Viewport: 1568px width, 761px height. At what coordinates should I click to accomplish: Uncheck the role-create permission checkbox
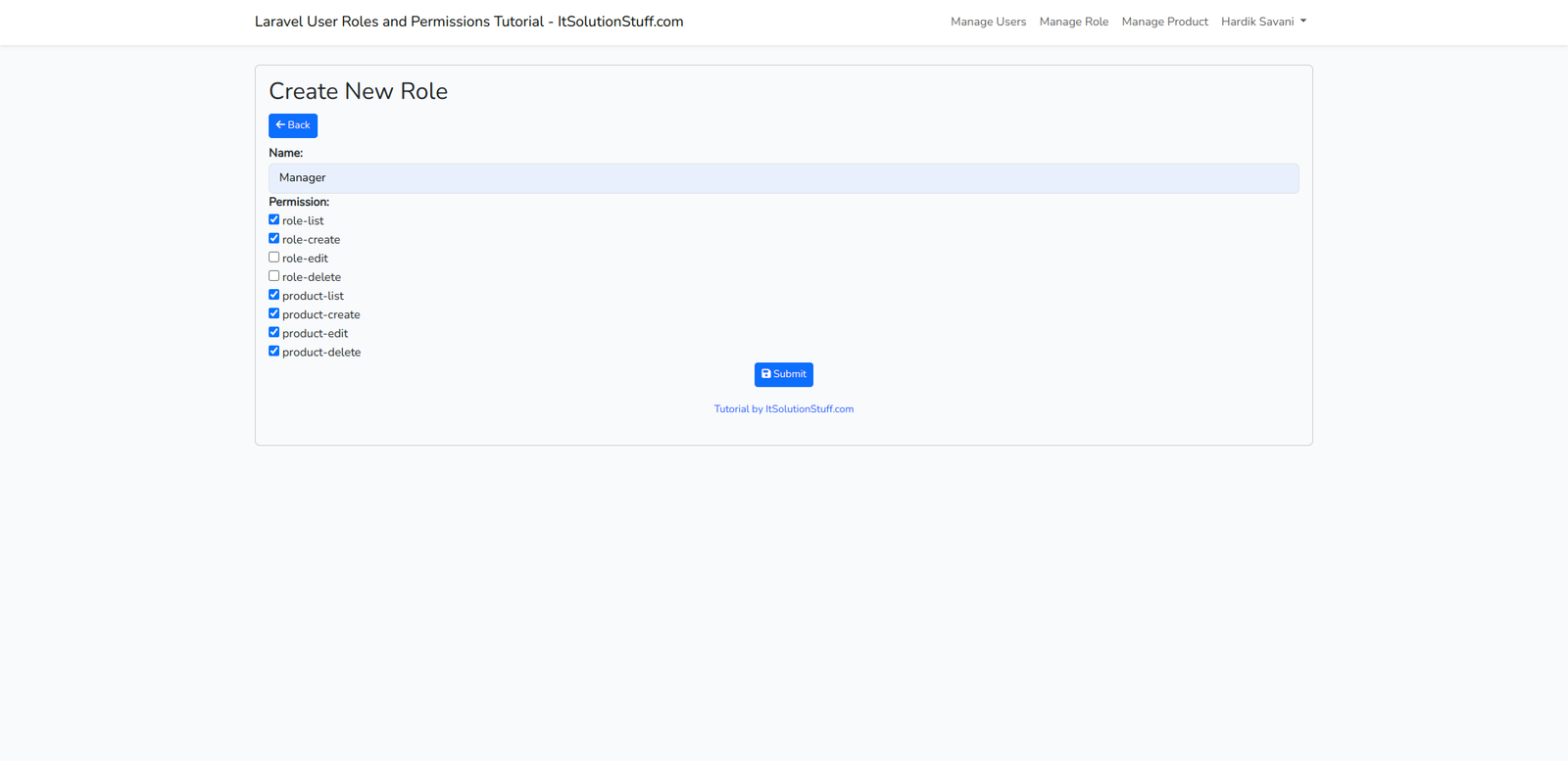coord(274,239)
